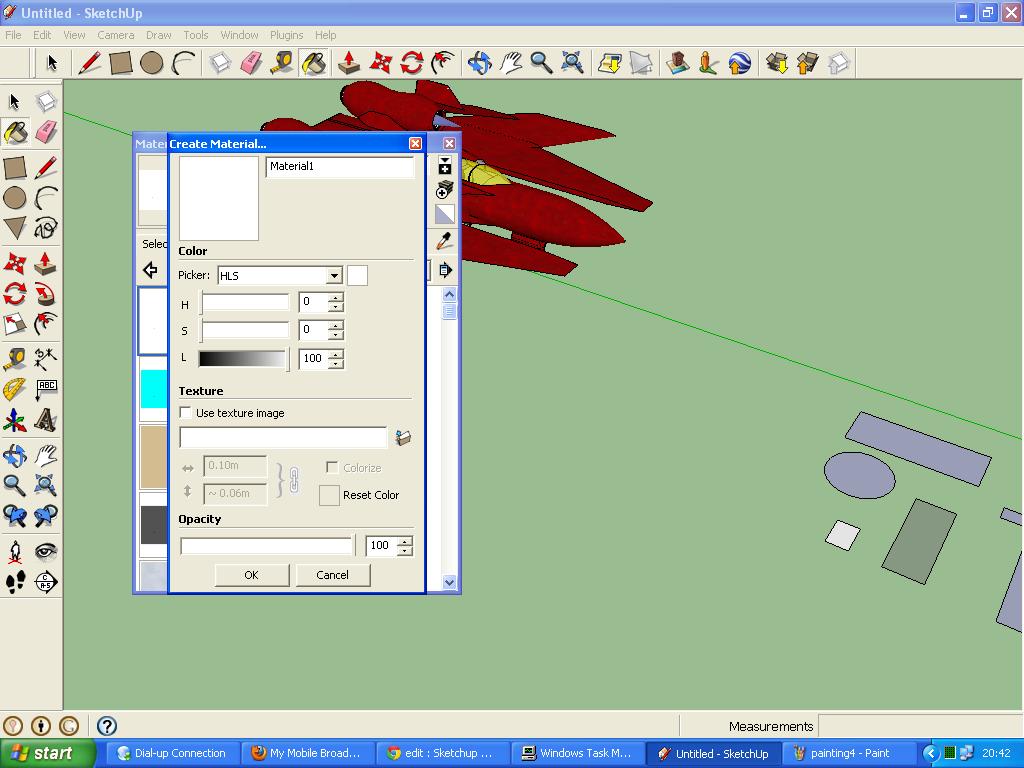Select the Look Around eye tool
Screen dimensions: 1024x768
tap(46, 552)
